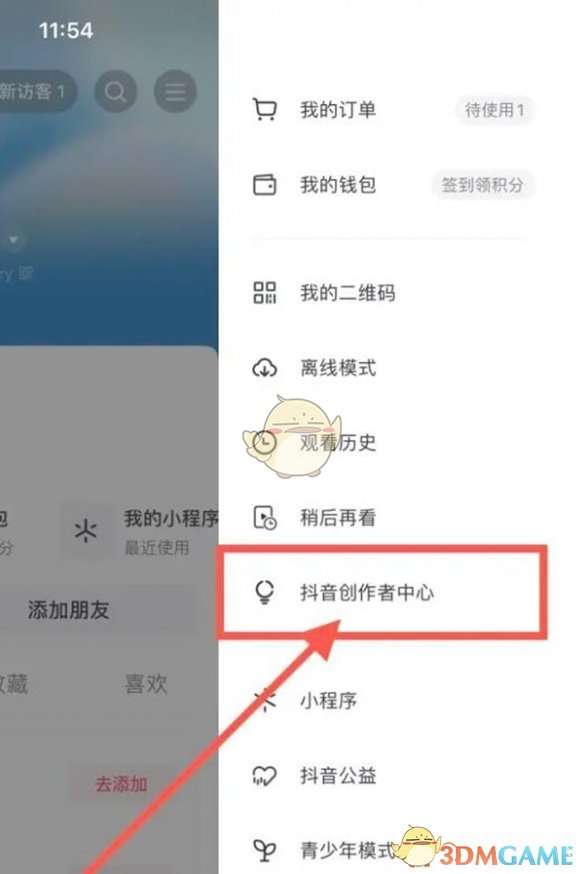Screen dimensions: 584x874
Task: Tap the 签到领积分 badge on wallet
Action: coord(483,184)
